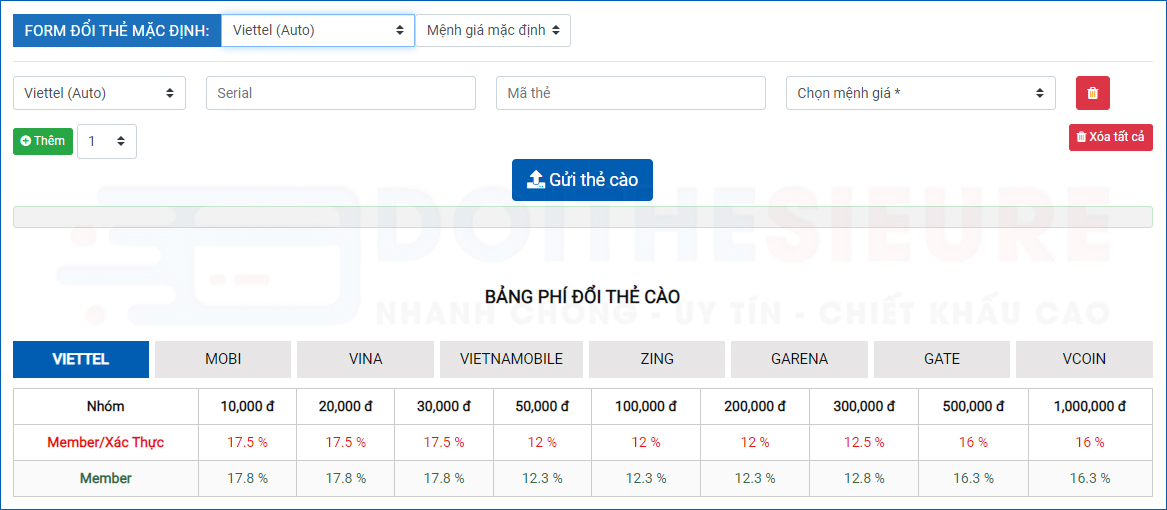1167x510 pixels.
Task: Show the ZING fee table tab
Action: [657, 359]
